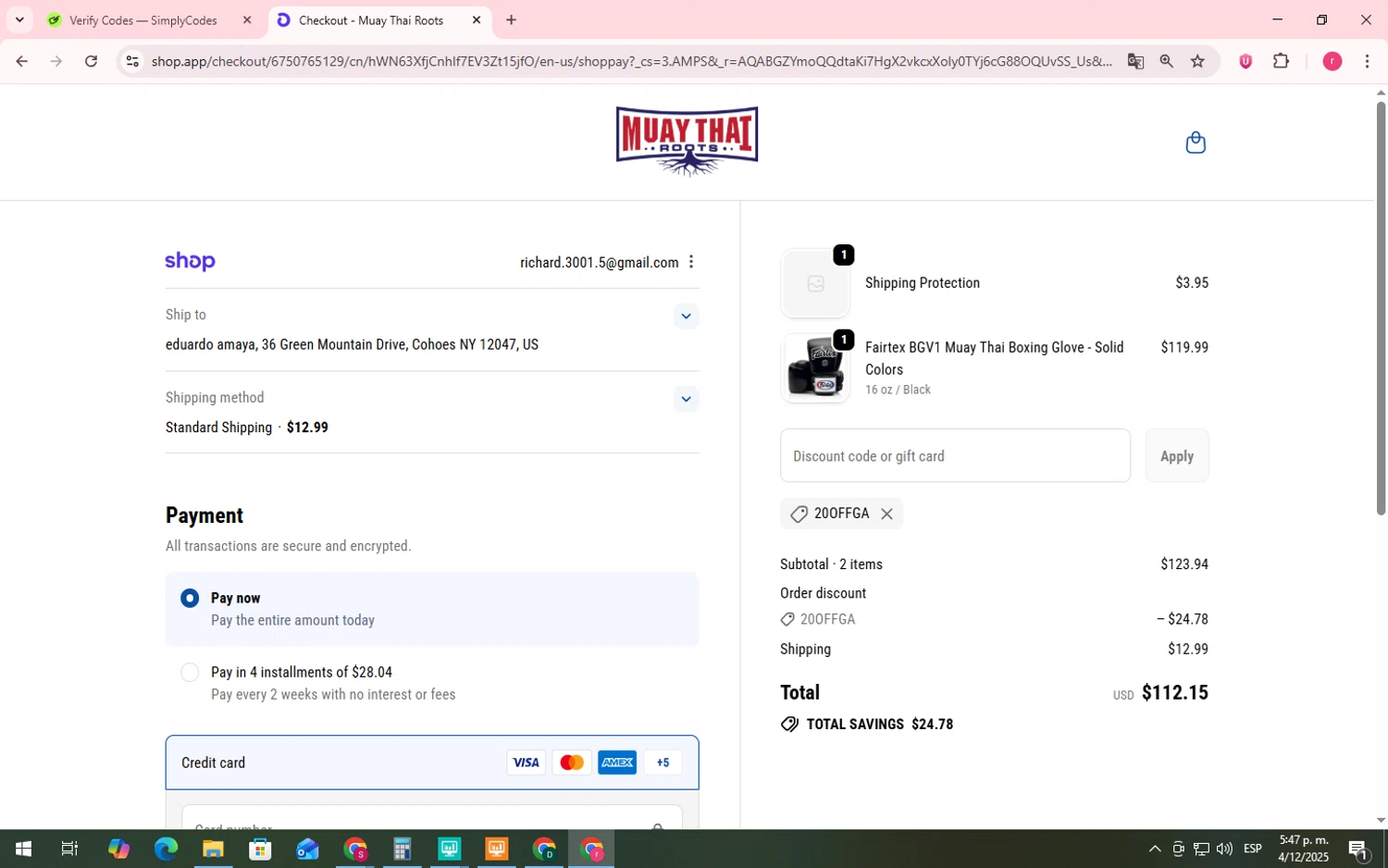Open the taskbar clock and date
The image size is (1388, 868).
(x=1303, y=849)
